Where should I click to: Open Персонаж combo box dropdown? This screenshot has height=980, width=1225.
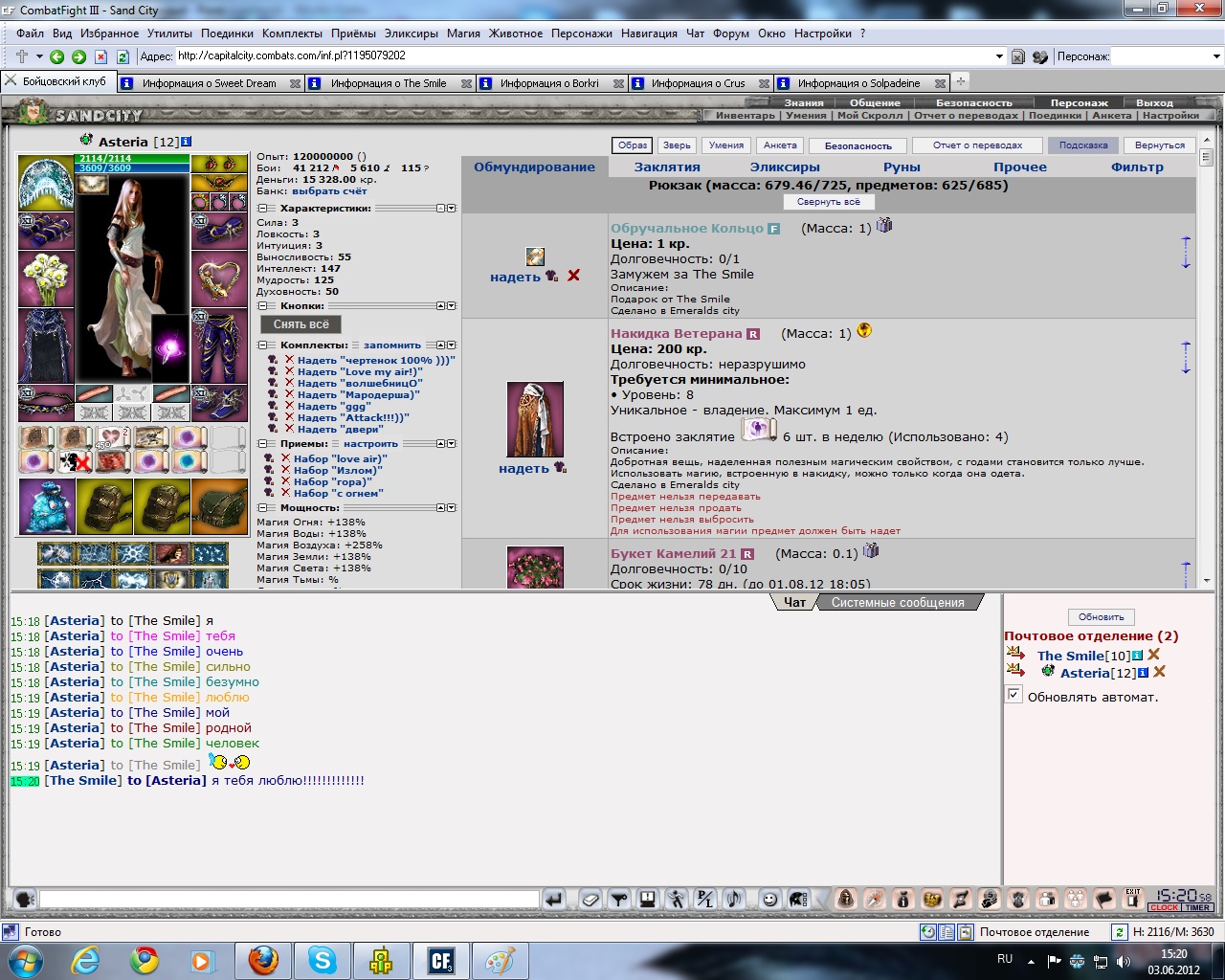pyautogui.click(x=1216, y=56)
